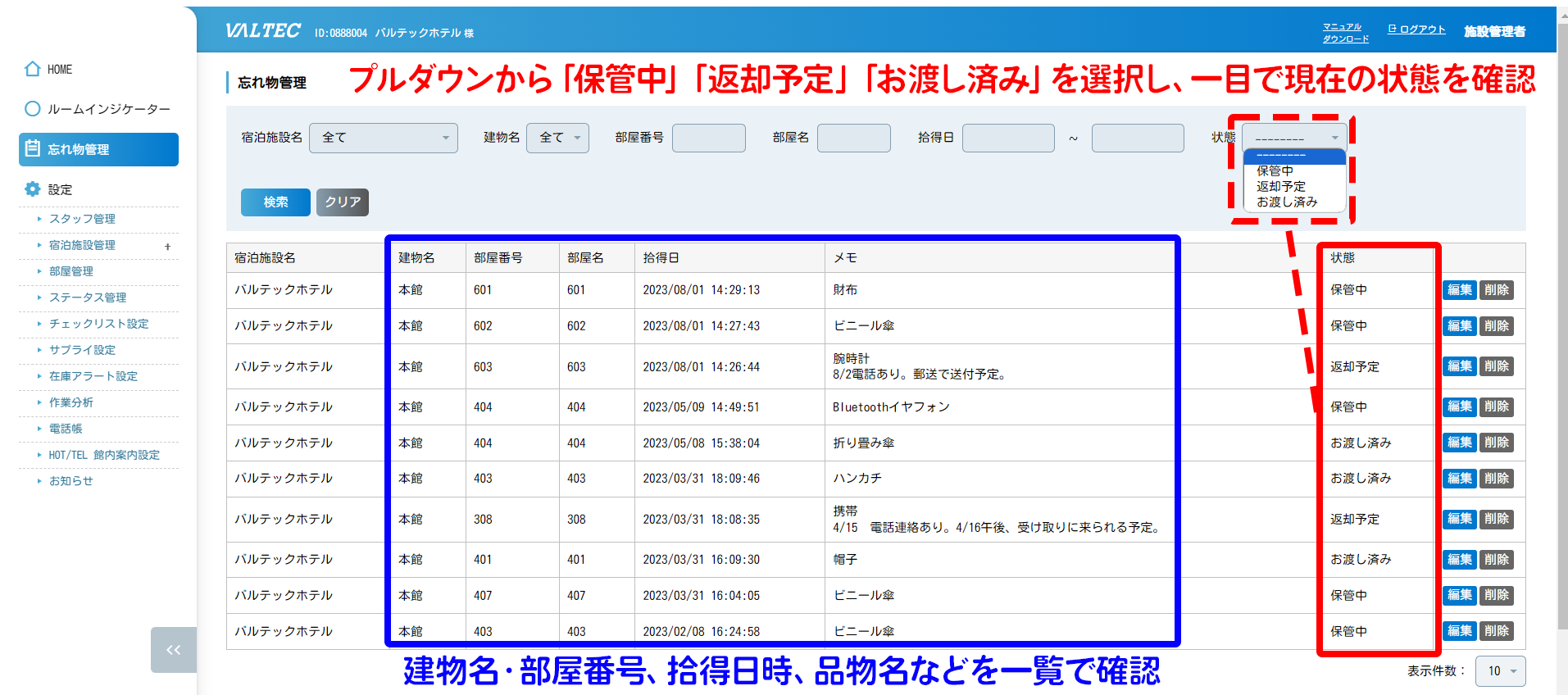Viewport: 1568px width, 695px height.
Task: Click the 設定 gear icon
Action: [32, 189]
